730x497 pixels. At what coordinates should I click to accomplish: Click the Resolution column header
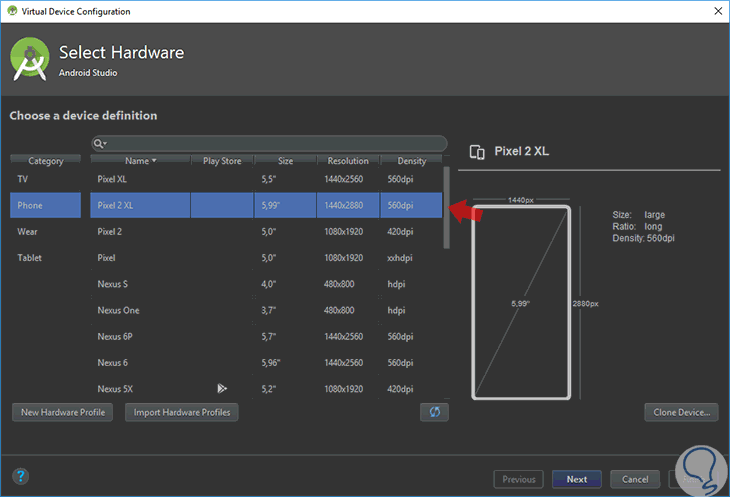(x=348, y=161)
